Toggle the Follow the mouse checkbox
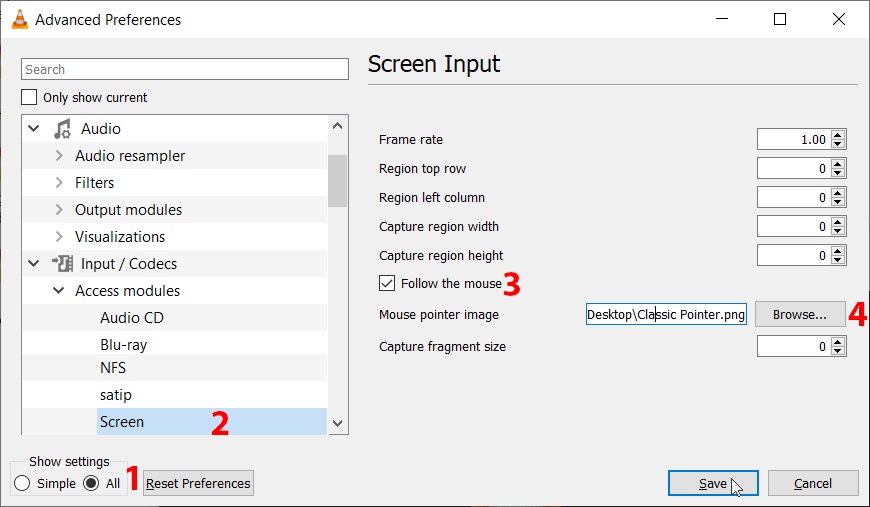The width and height of the screenshot is (870, 507). coord(387,284)
